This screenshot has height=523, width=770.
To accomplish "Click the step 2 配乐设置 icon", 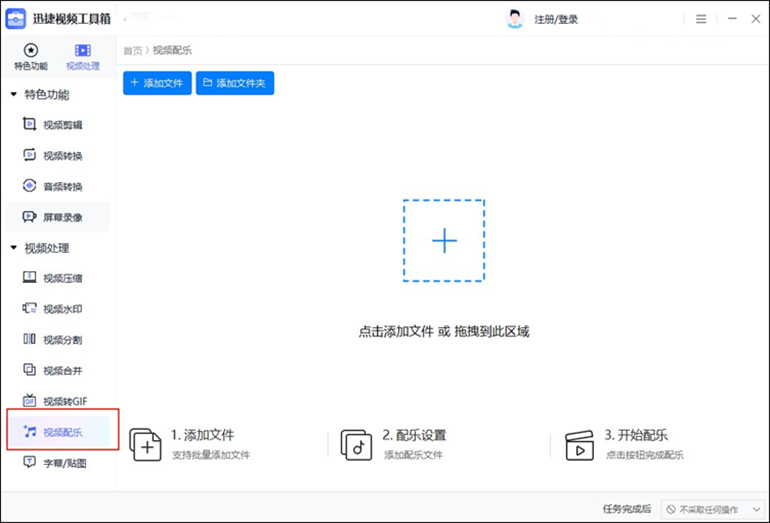I will pyautogui.click(x=356, y=445).
